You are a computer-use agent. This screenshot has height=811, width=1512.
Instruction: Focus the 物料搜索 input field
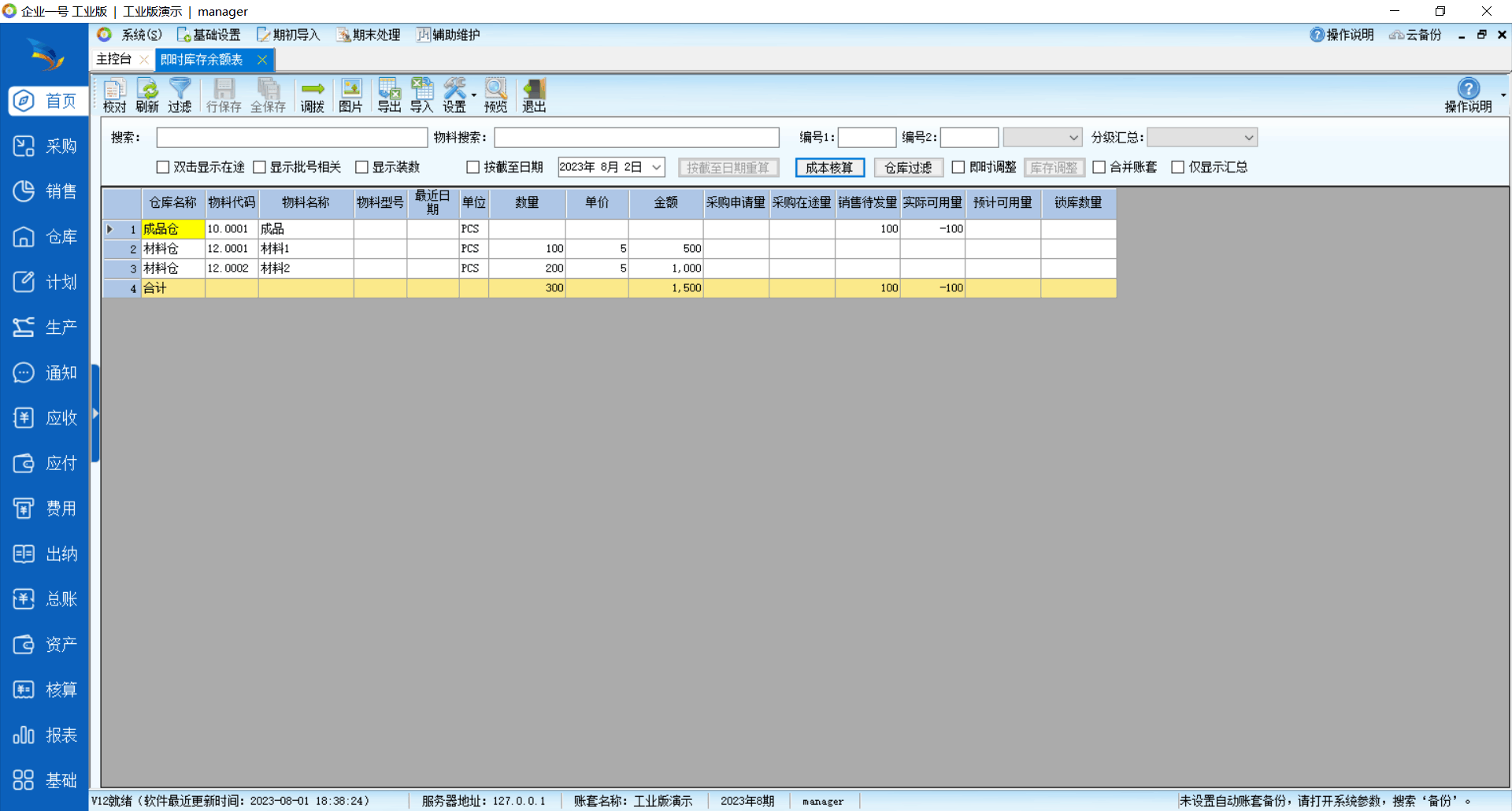pos(636,138)
